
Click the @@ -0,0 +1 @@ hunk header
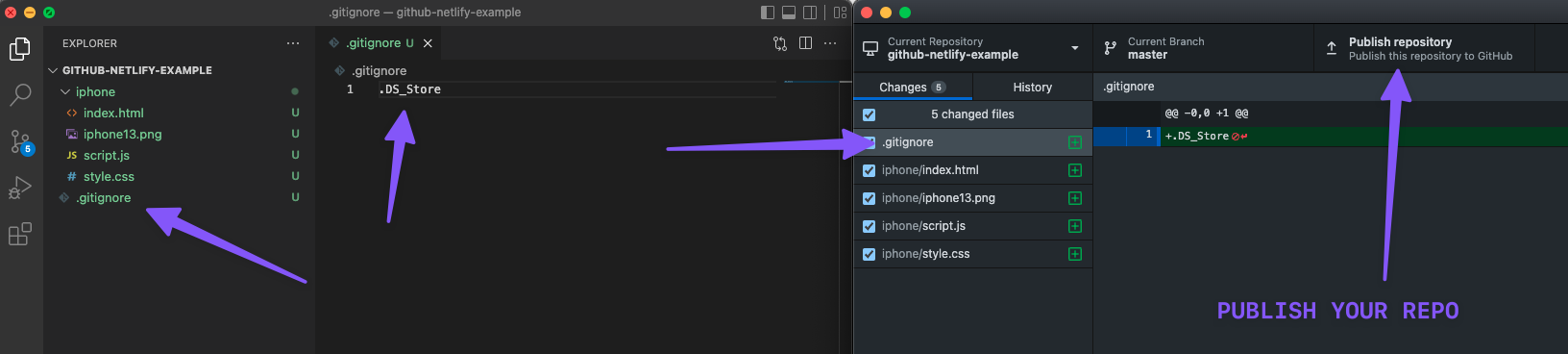[1207, 114]
